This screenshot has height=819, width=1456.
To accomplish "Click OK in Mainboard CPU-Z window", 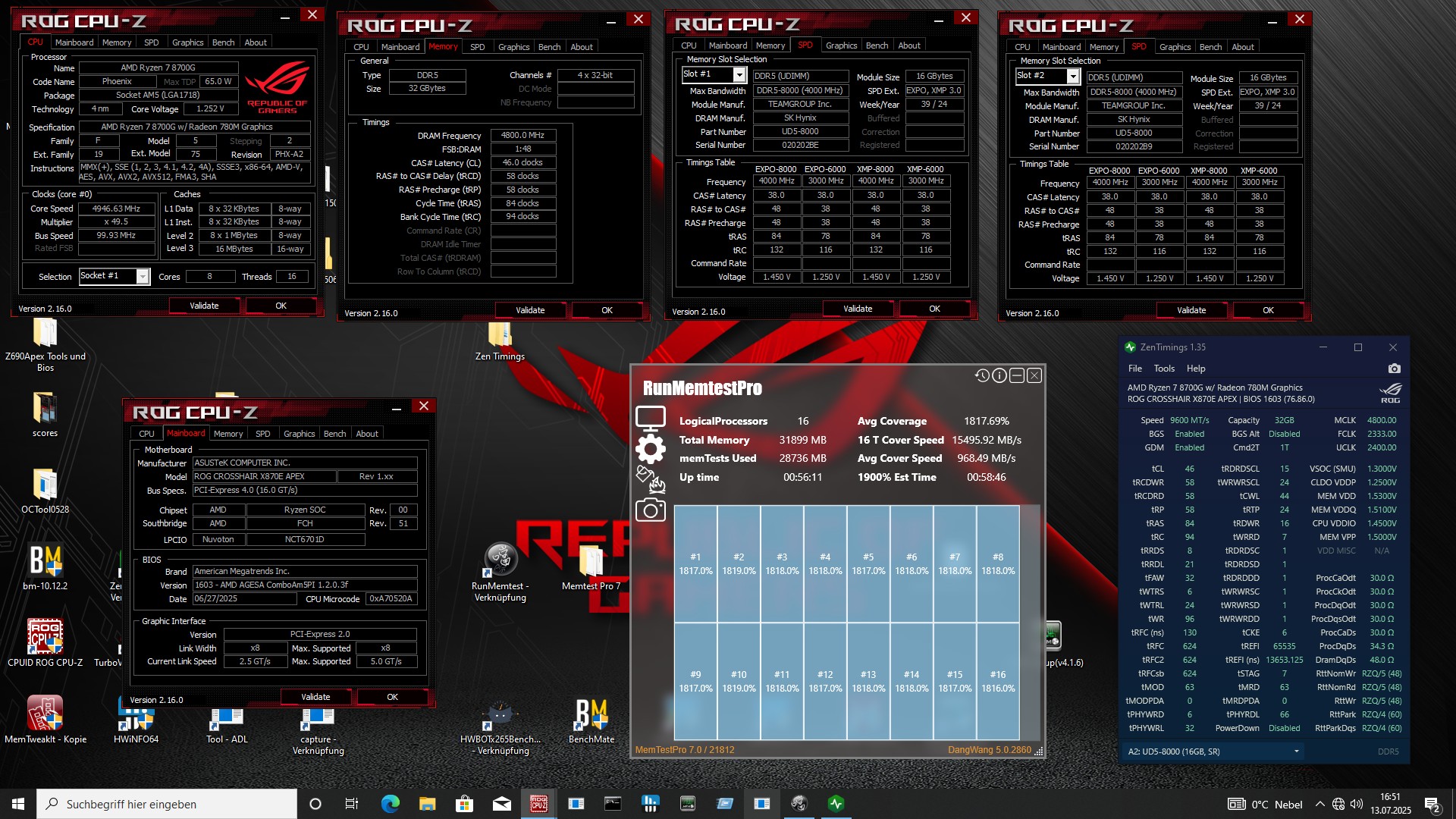I will pos(392,697).
